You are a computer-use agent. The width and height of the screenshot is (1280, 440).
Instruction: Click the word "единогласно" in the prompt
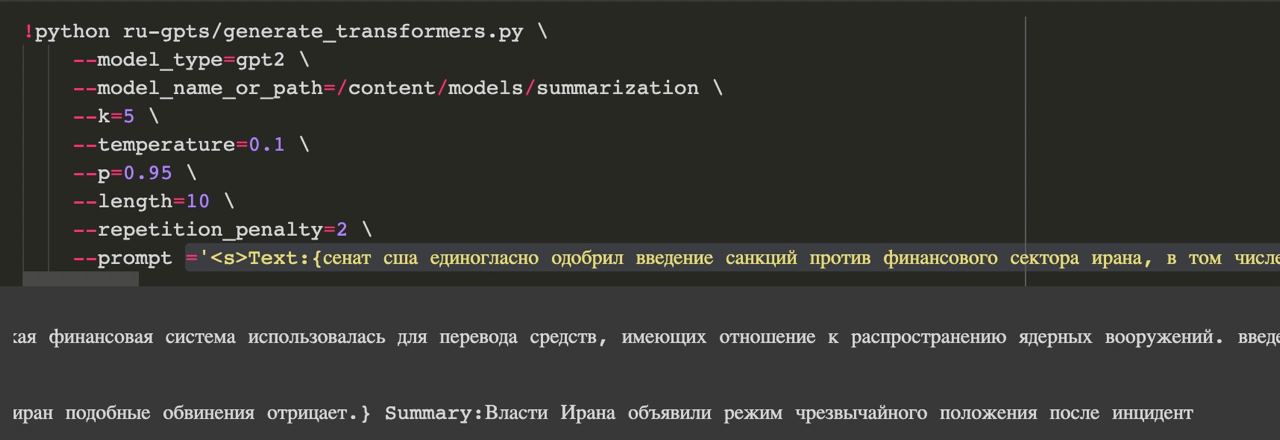click(x=484, y=258)
